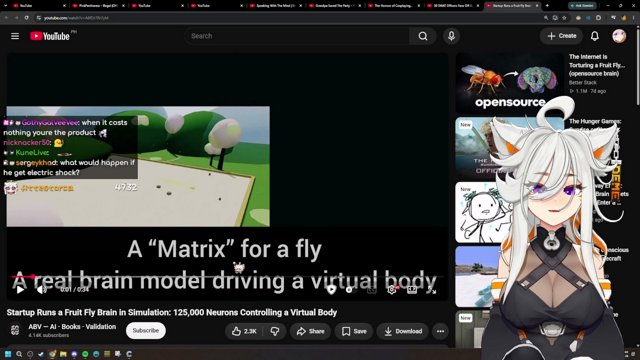Click video title 'Startup Runs a Fruit Fly Brain'
This screenshot has width=640, height=360.
click(172, 313)
